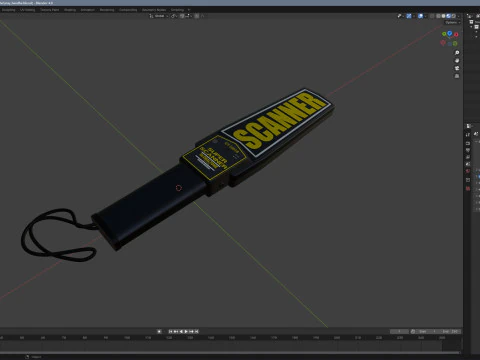Open the Scene properties tab icon

coord(468,164)
